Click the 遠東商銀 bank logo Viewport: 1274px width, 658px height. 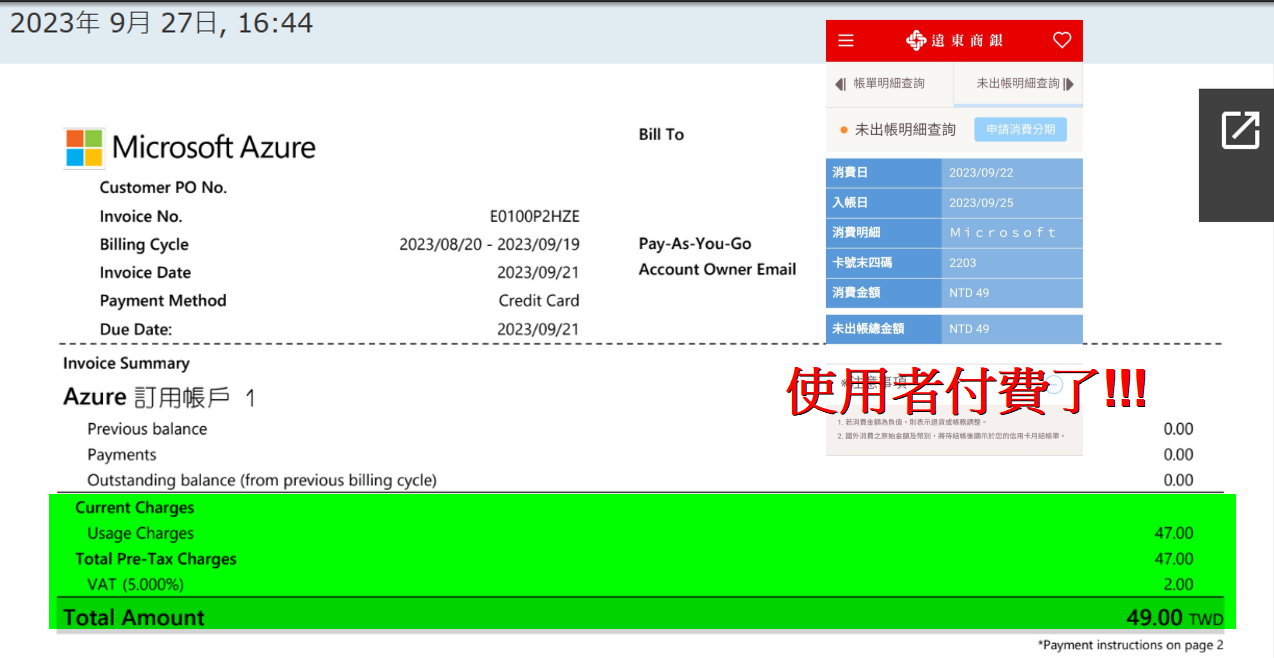click(x=954, y=40)
